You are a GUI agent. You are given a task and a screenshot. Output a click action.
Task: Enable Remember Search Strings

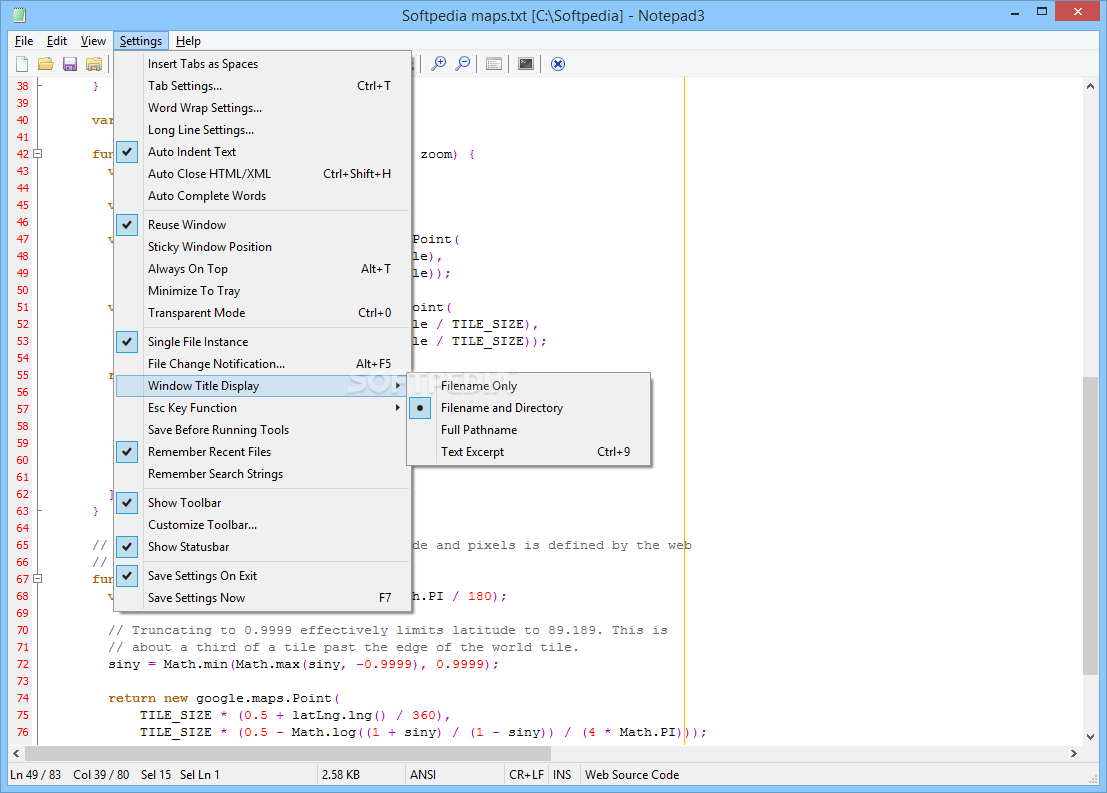pyautogui.click(x=262, y=474)
